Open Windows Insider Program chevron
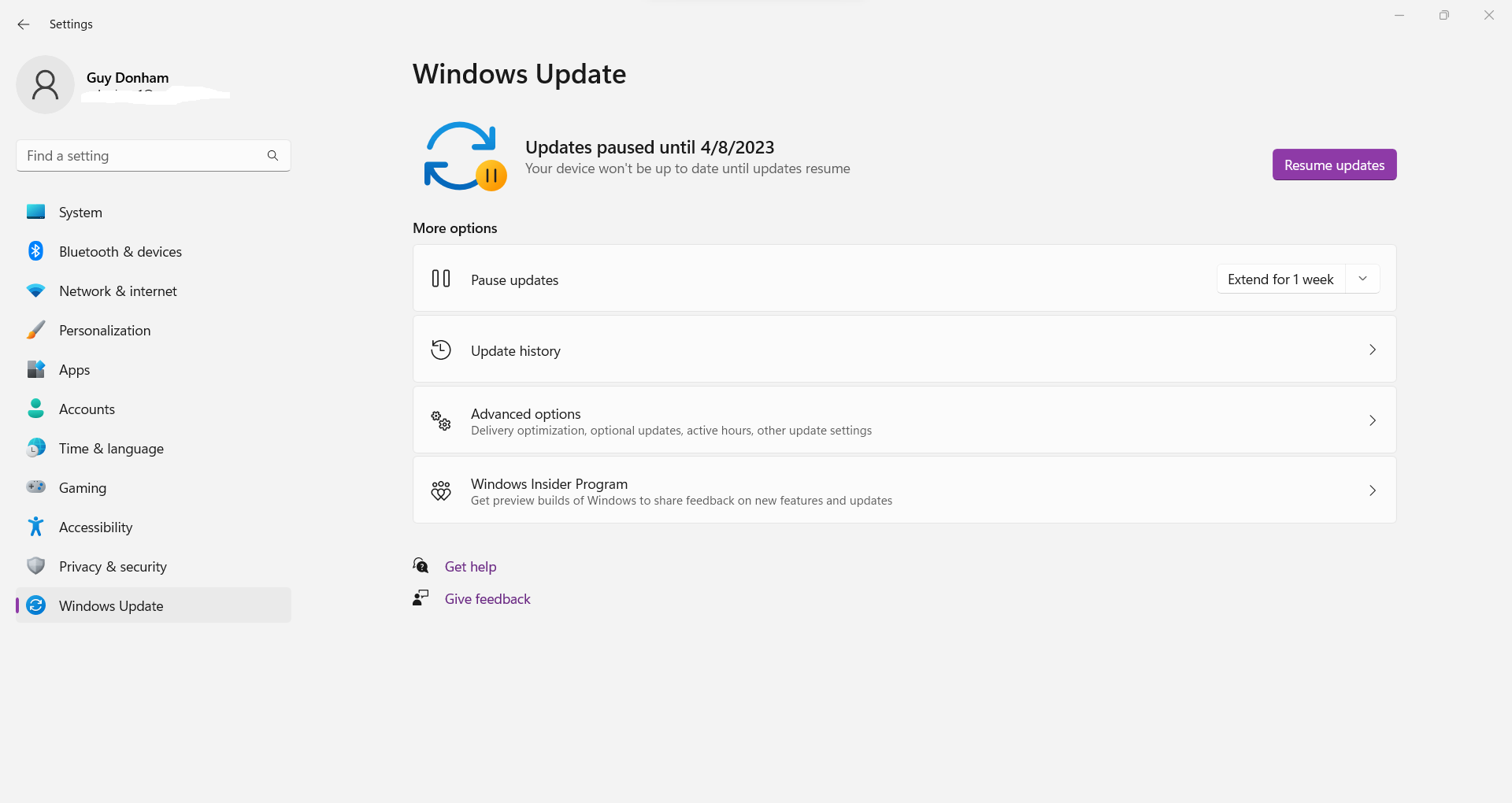1512x803 pixels. click(x=1372, y=490)
